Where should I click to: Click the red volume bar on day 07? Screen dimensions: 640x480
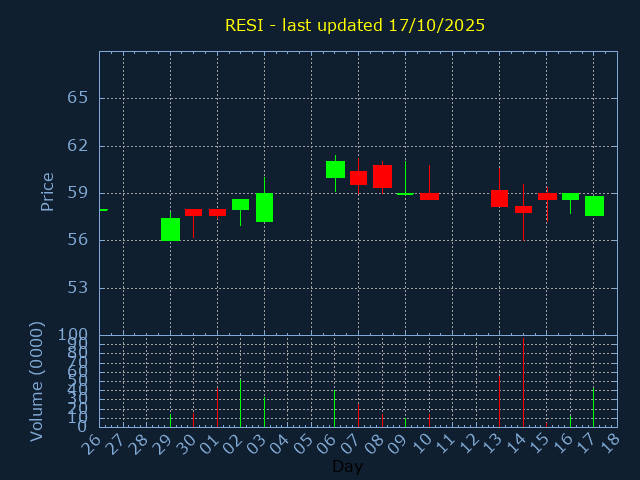(358, 415)
